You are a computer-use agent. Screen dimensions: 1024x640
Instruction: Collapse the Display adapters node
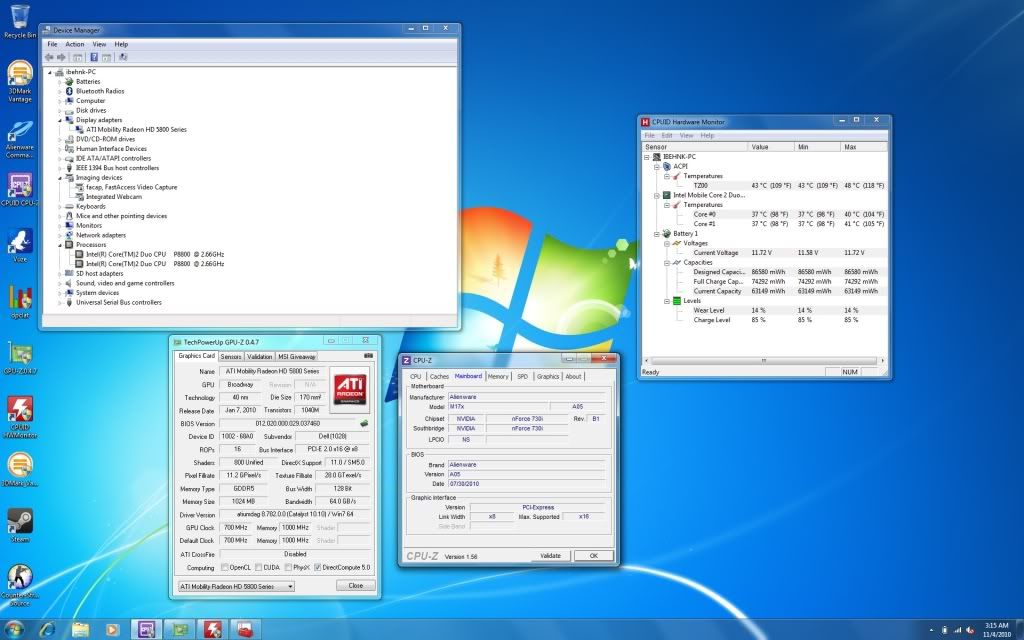[x=60, y=120]
